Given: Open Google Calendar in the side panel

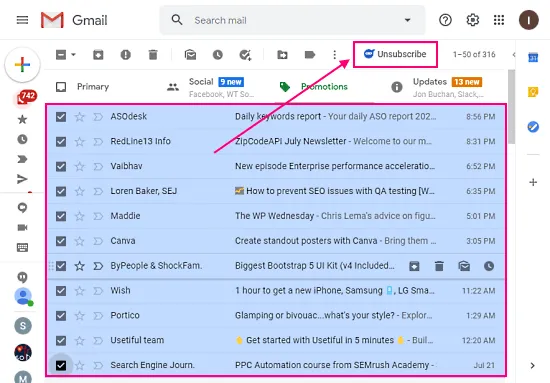Looking at the screenshot, I should (x=533, y=57).
